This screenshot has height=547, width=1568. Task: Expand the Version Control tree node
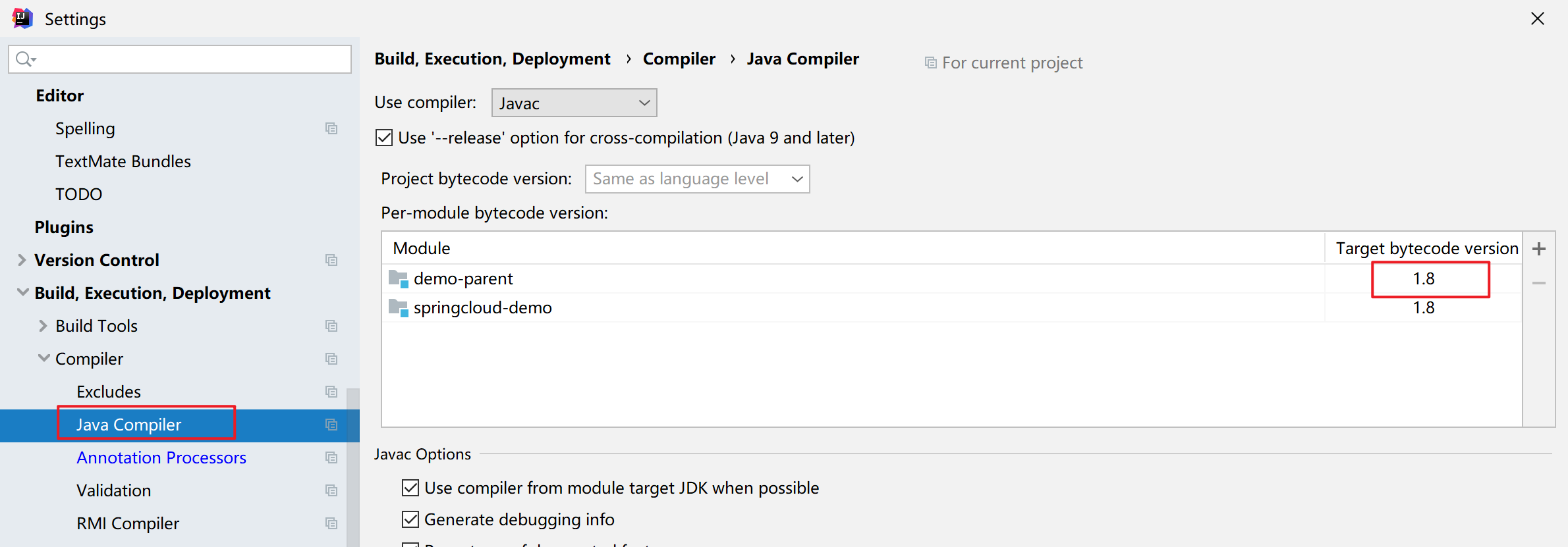pos(22,260)
